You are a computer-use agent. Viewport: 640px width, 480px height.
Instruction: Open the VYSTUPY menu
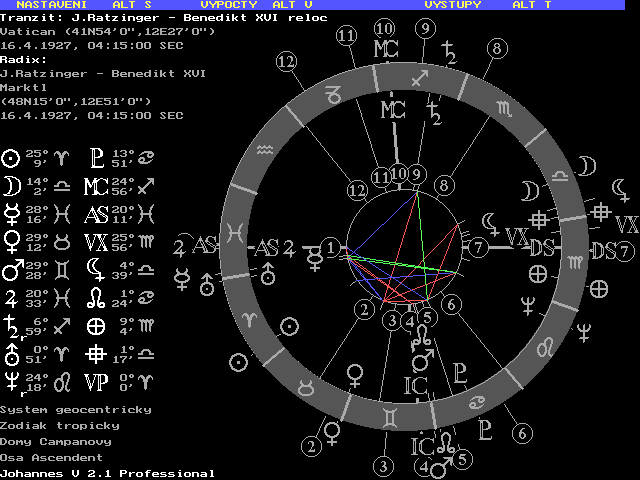[453, 5]
